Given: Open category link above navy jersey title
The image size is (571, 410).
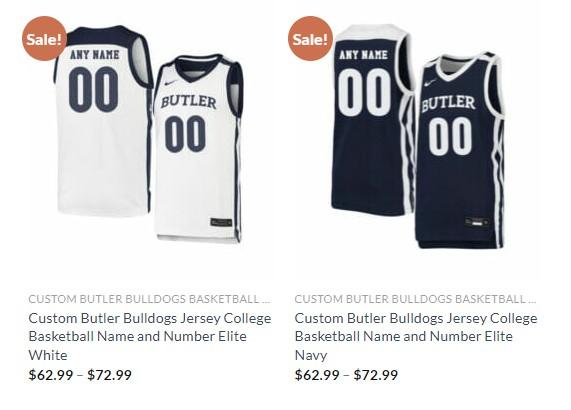Looking at the screenshot, I should [416, 299].
